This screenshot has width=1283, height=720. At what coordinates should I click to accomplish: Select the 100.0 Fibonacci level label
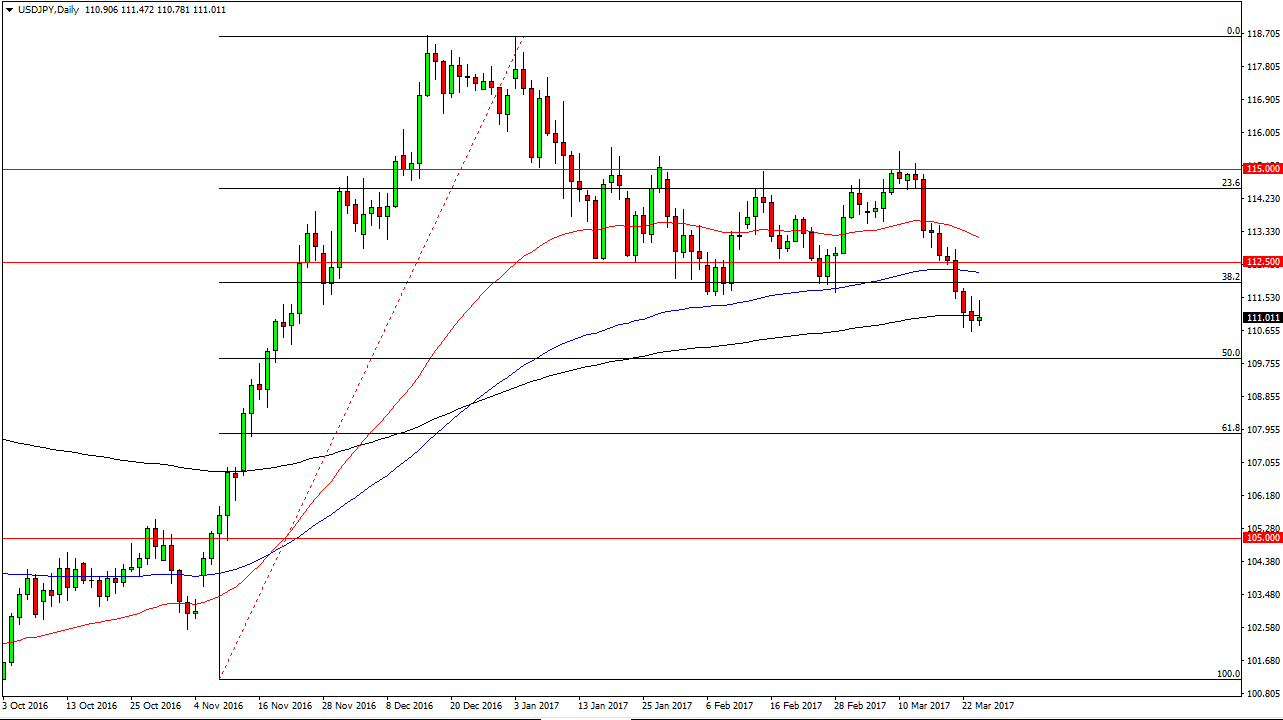click(1229, 674)
